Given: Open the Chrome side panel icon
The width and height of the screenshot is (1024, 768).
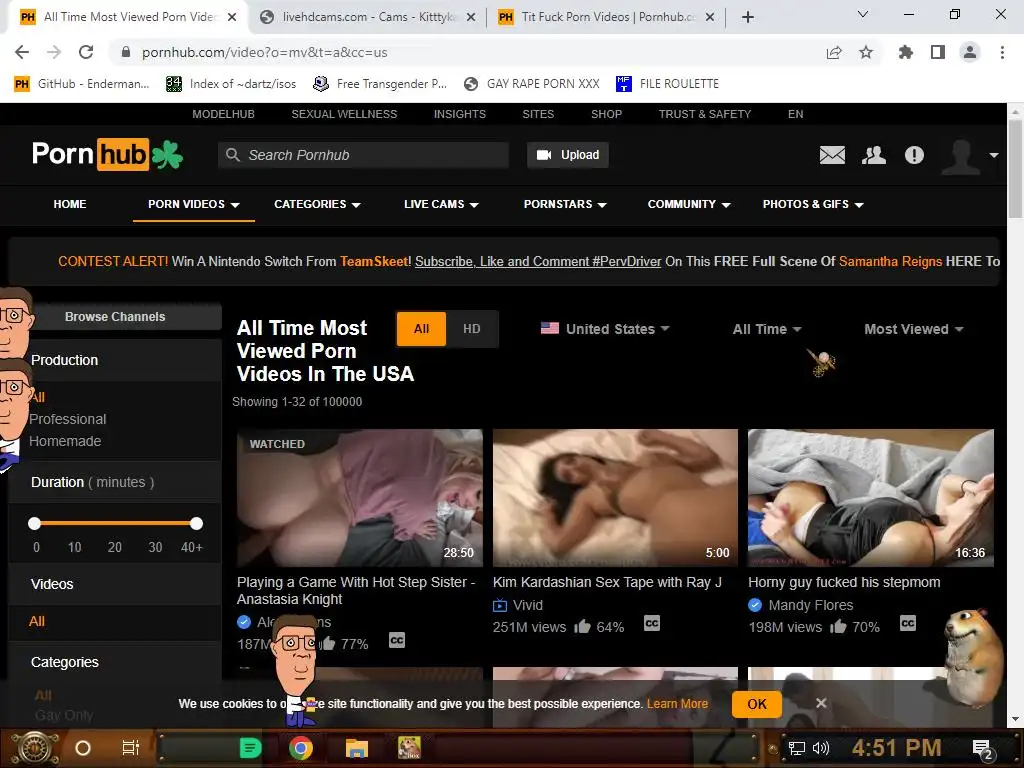Looking at the screenshot, I should point(938,52).
